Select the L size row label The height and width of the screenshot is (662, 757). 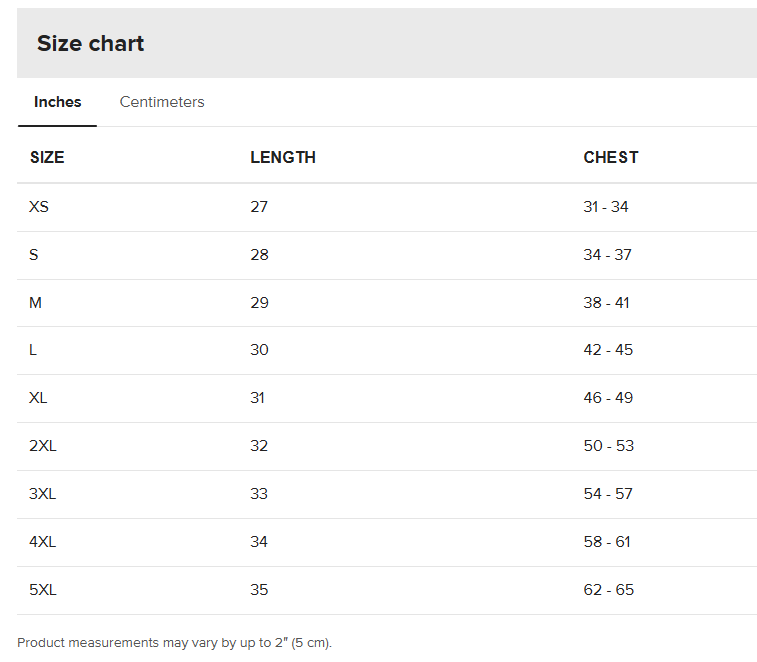34,350
